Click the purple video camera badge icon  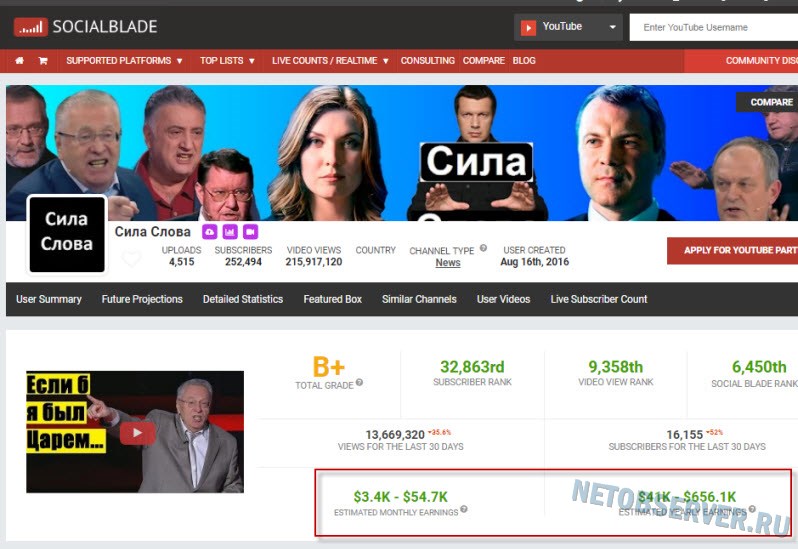point(250,232)
